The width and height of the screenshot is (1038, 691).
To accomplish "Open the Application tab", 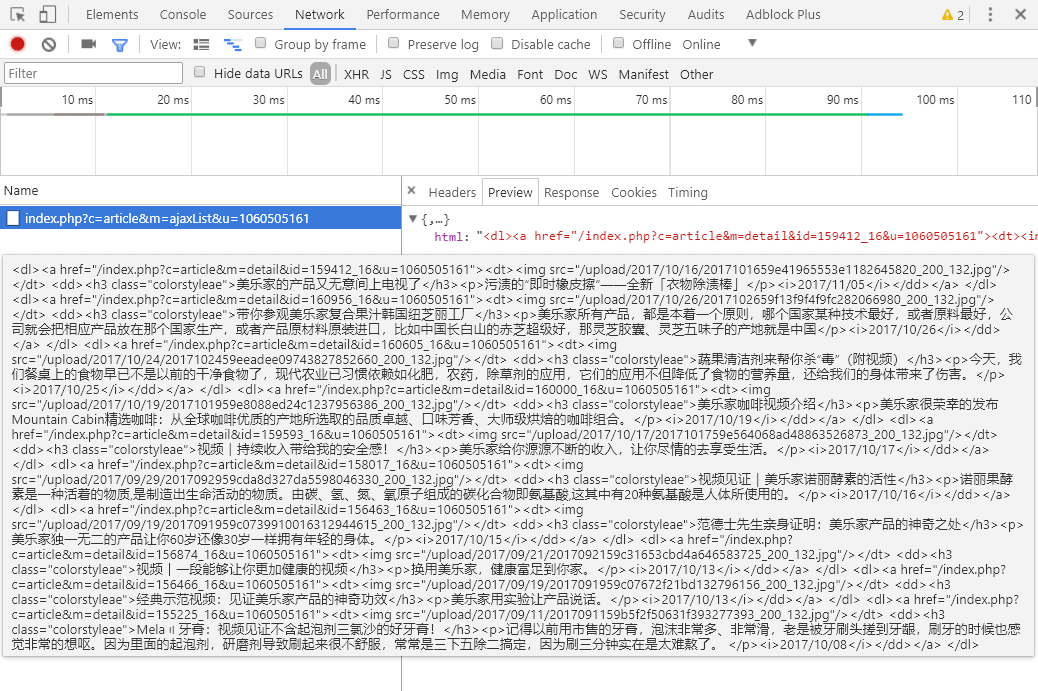I will pos(564,15).
